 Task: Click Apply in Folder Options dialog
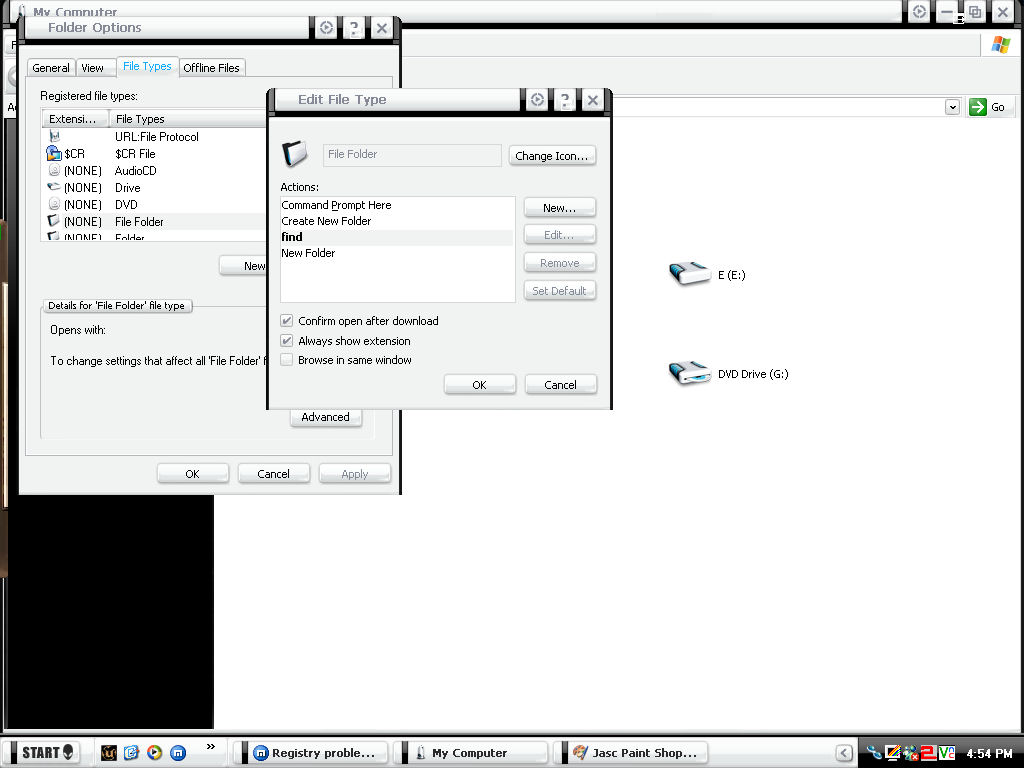tap(355, 474)
